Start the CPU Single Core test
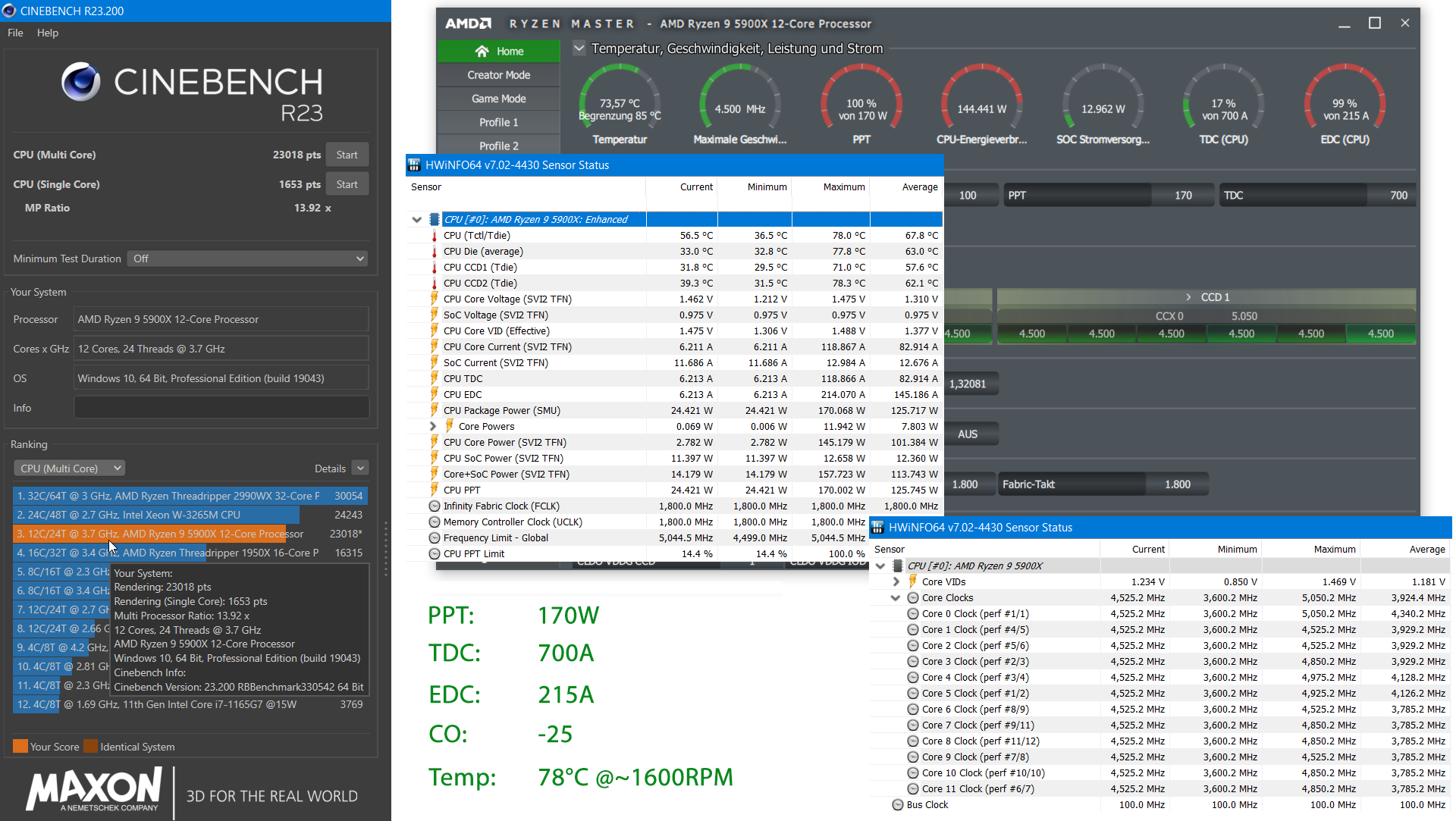This screenshot has width=1456, height=821. 347,184
